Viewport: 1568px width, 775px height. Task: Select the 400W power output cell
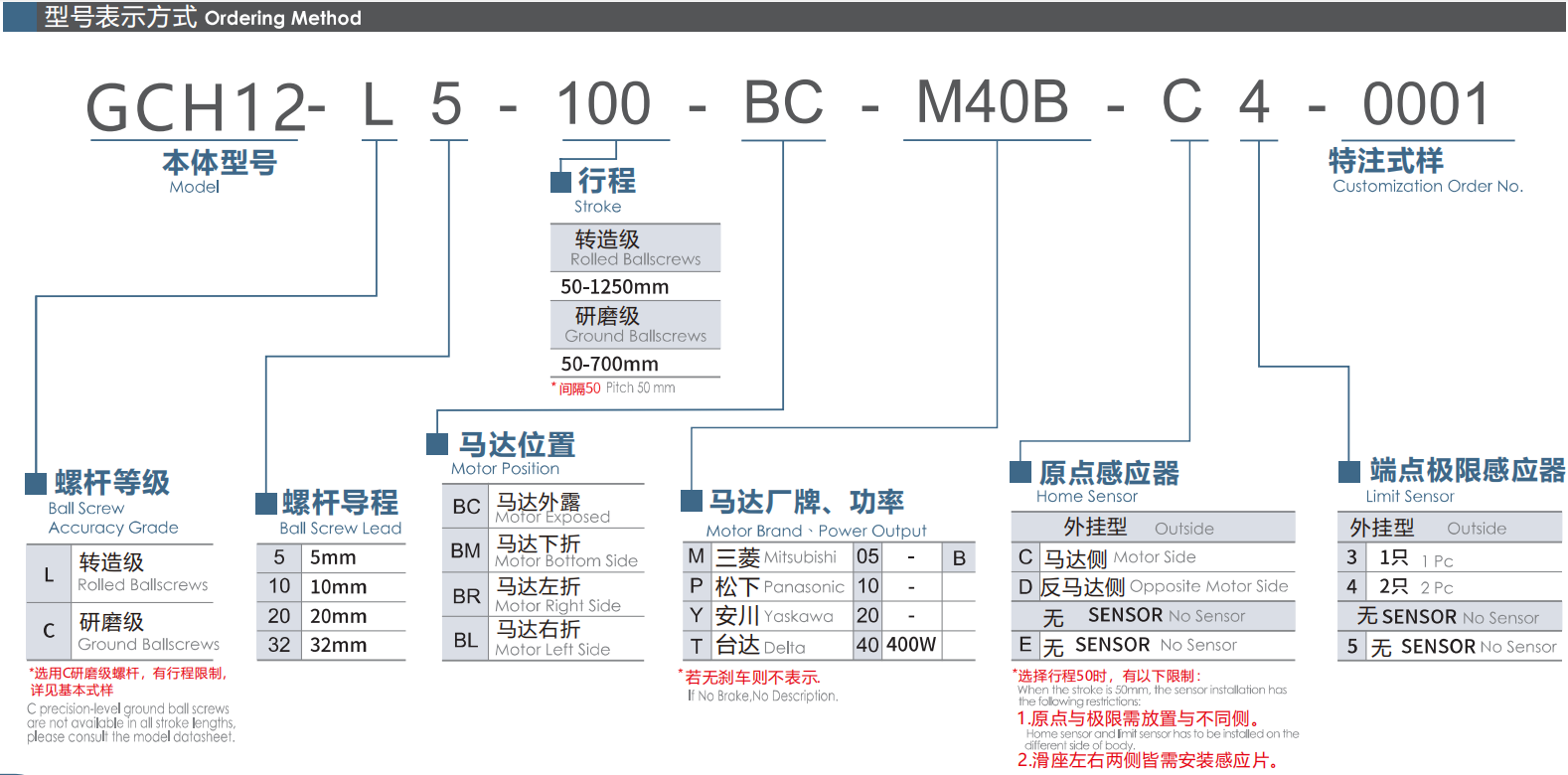tap(910, 645)
